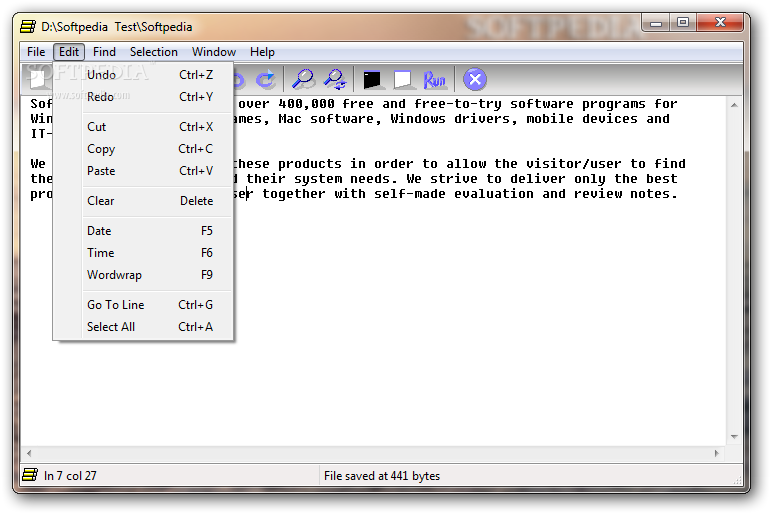Minimize the editor window
771x514 pixels.
coord(656,23)
